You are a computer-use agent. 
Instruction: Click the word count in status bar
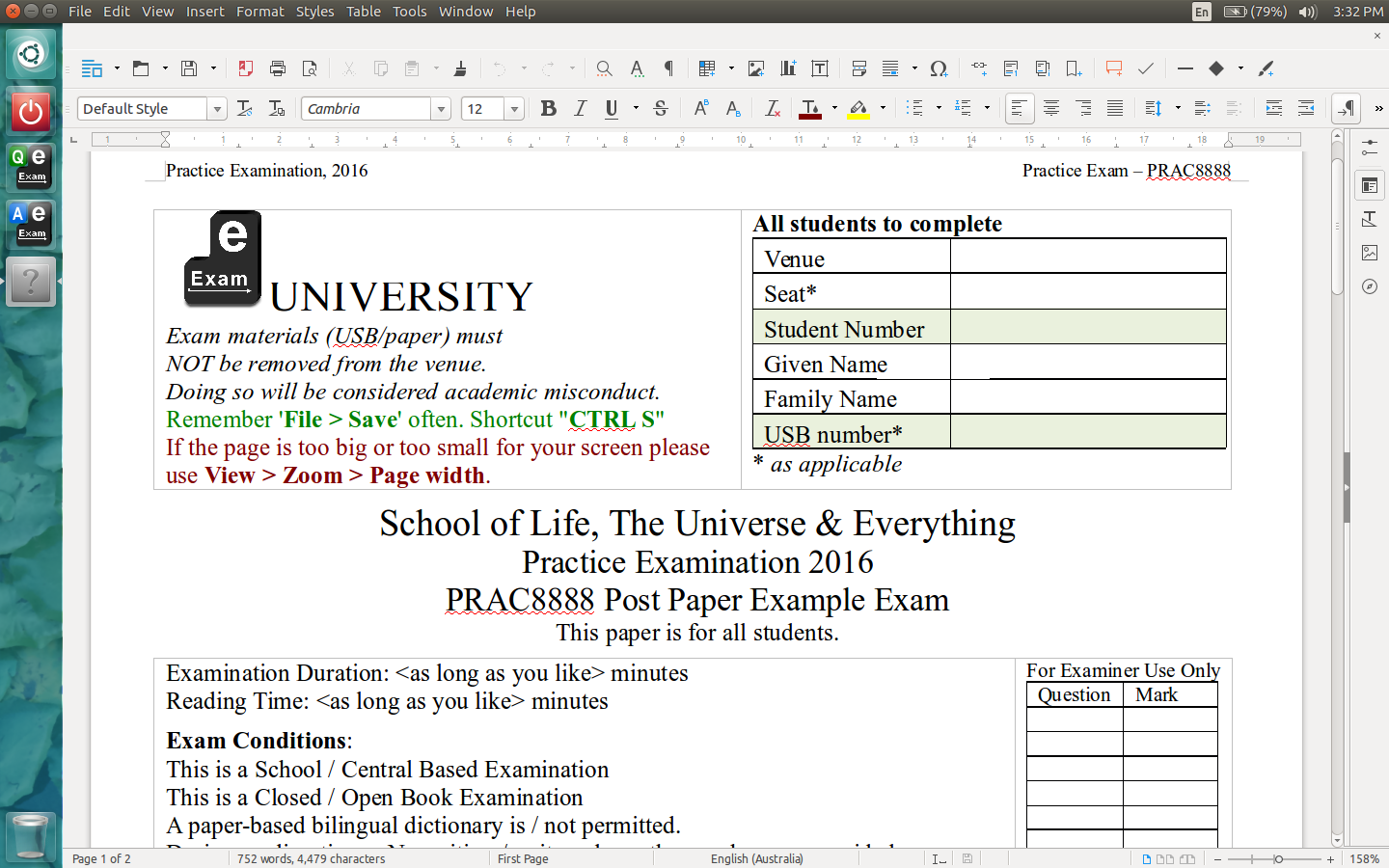click(311, 858)
